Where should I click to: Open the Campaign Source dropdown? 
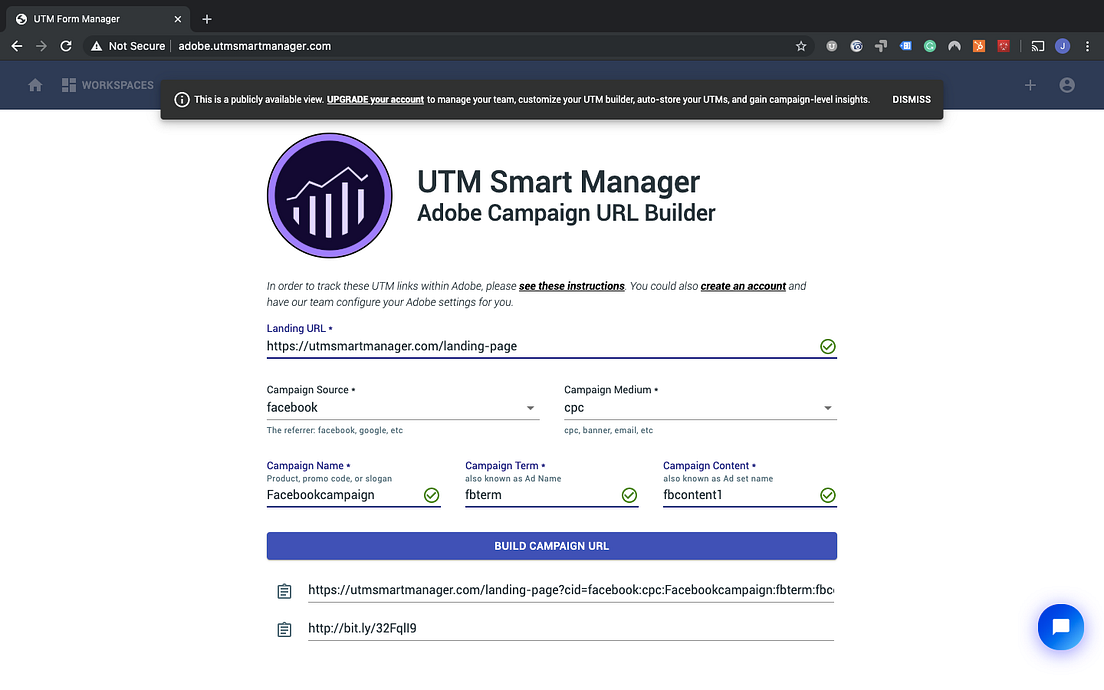point(530,407)
